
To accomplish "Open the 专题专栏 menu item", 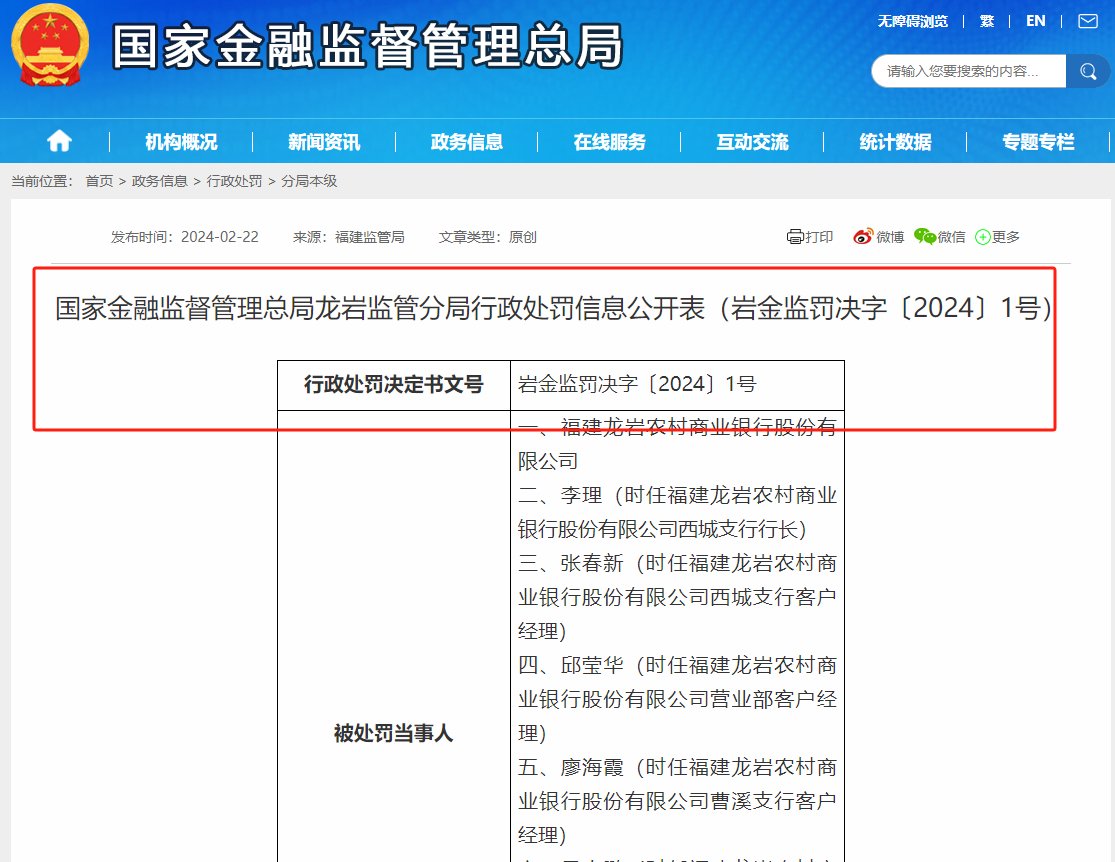I will tap(1037, 141).
